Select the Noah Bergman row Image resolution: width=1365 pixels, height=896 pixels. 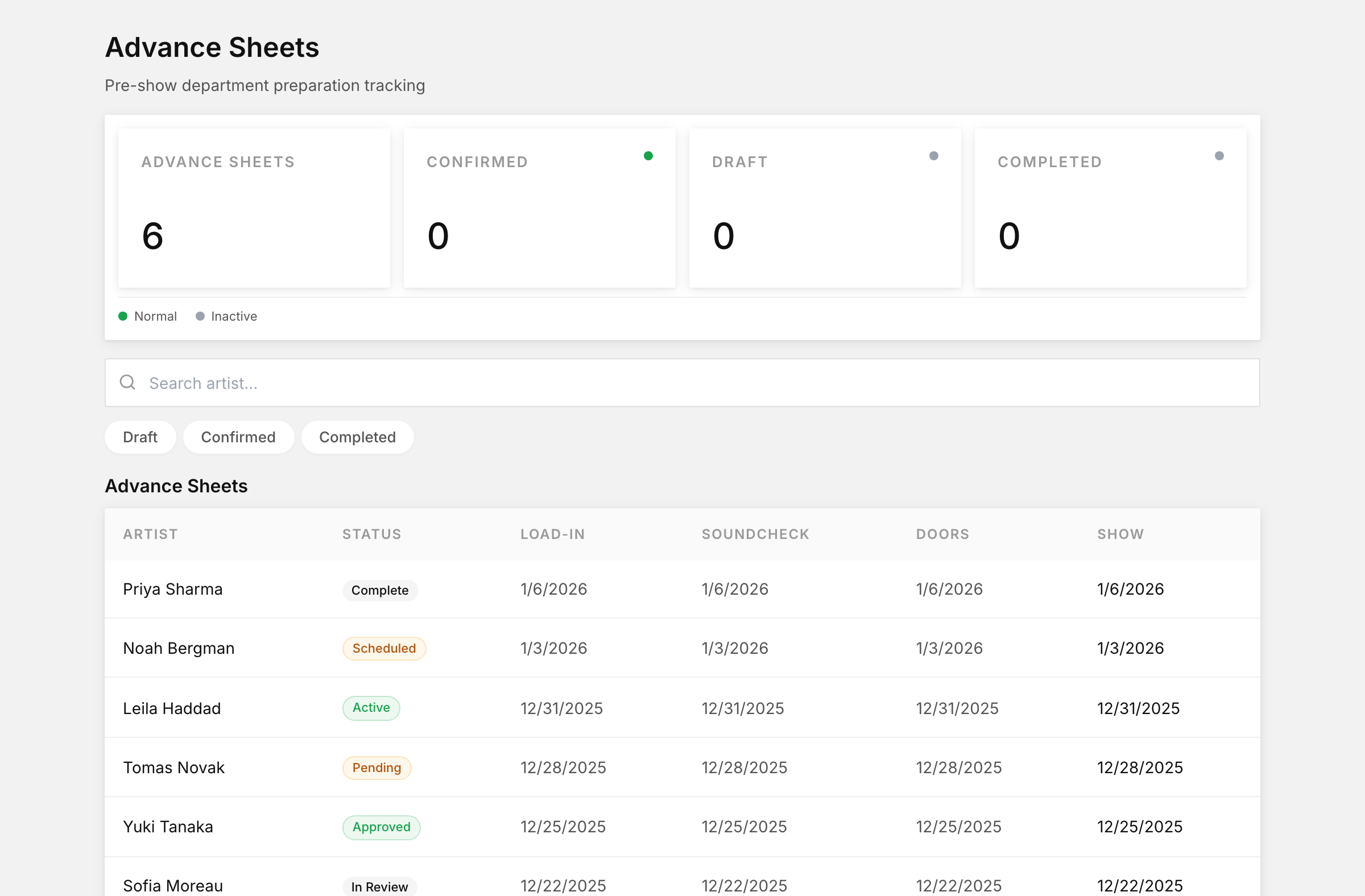click(x=682, y=648)
